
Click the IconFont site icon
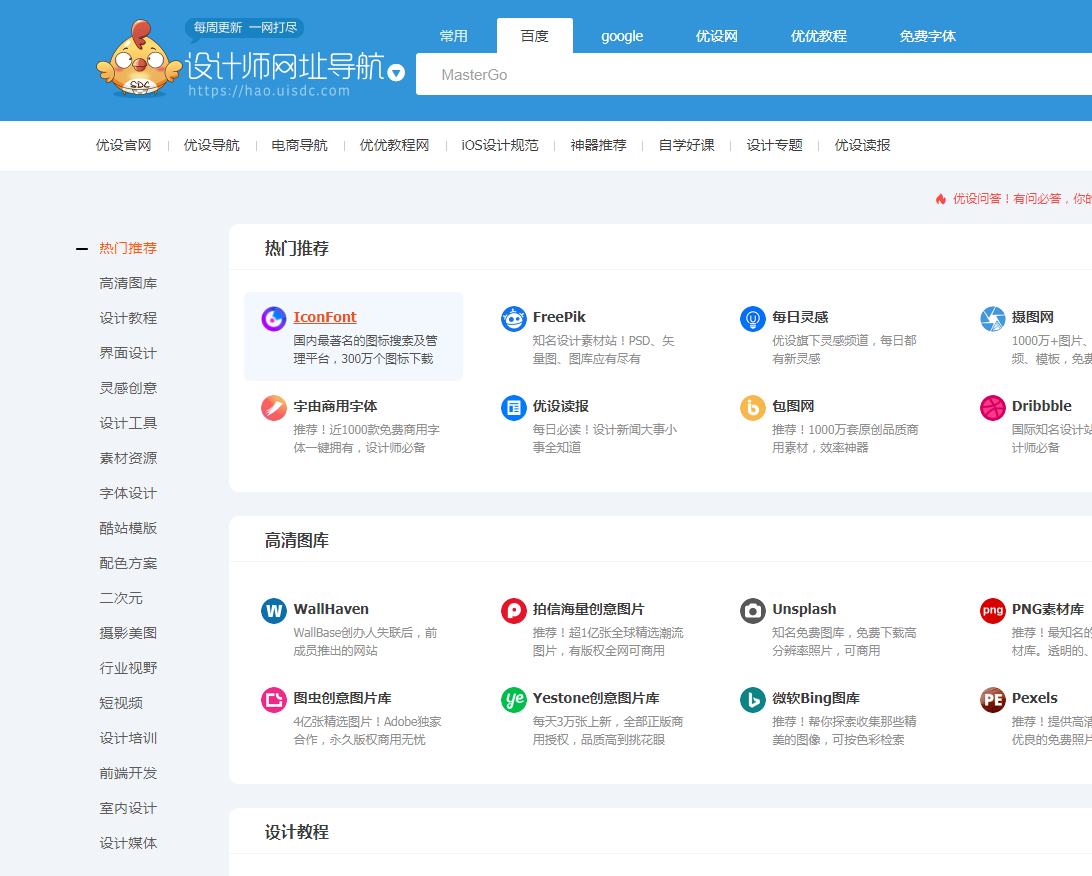274,319
